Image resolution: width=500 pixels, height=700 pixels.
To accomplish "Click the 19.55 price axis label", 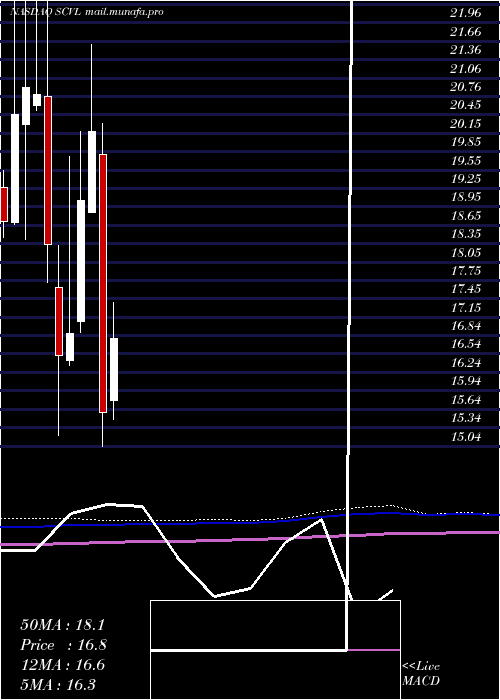I will click(x=466, y=160).
